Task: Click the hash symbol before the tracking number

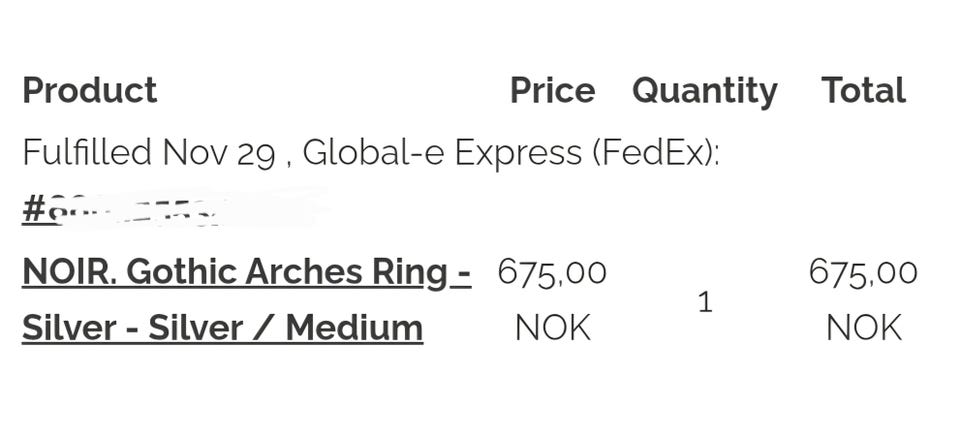Action: [33, 210]
